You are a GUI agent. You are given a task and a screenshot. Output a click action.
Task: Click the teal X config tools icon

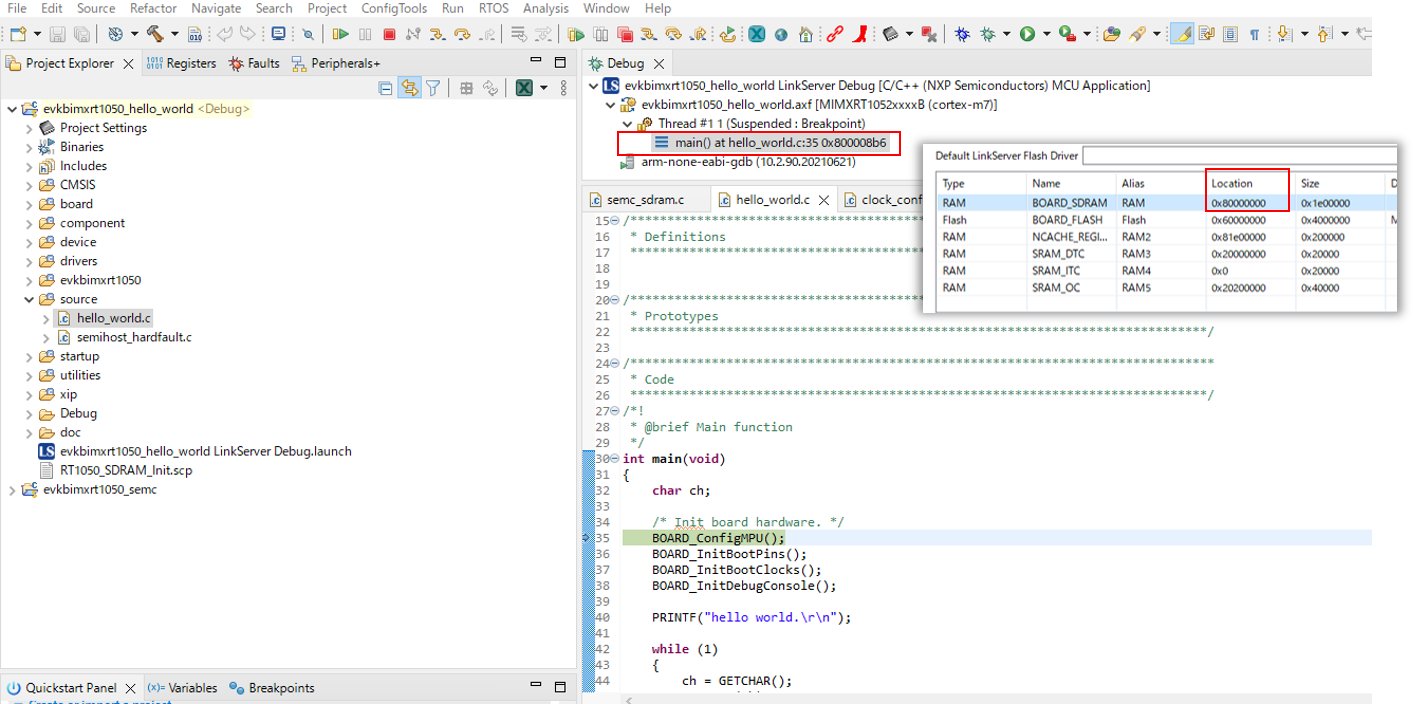[x=757, y=34]
